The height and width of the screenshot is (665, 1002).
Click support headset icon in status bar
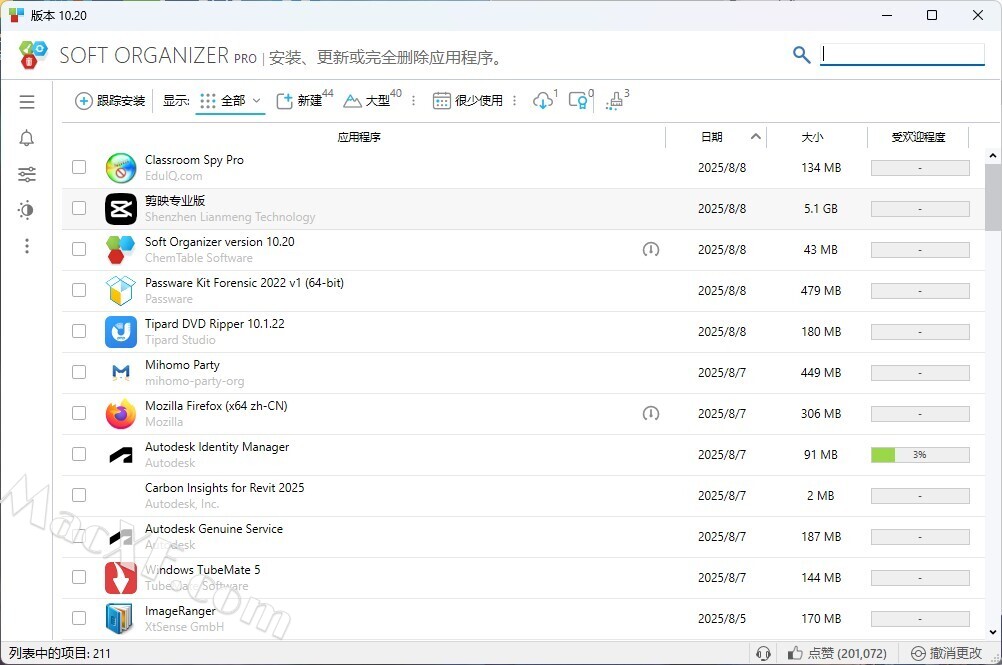point(763,653)
